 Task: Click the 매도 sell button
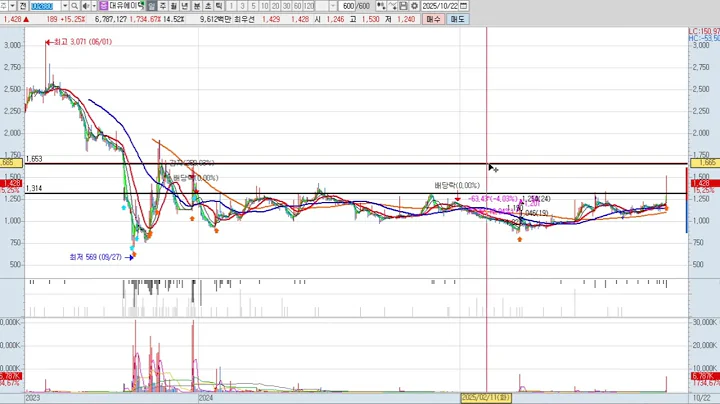click(457, 19)
